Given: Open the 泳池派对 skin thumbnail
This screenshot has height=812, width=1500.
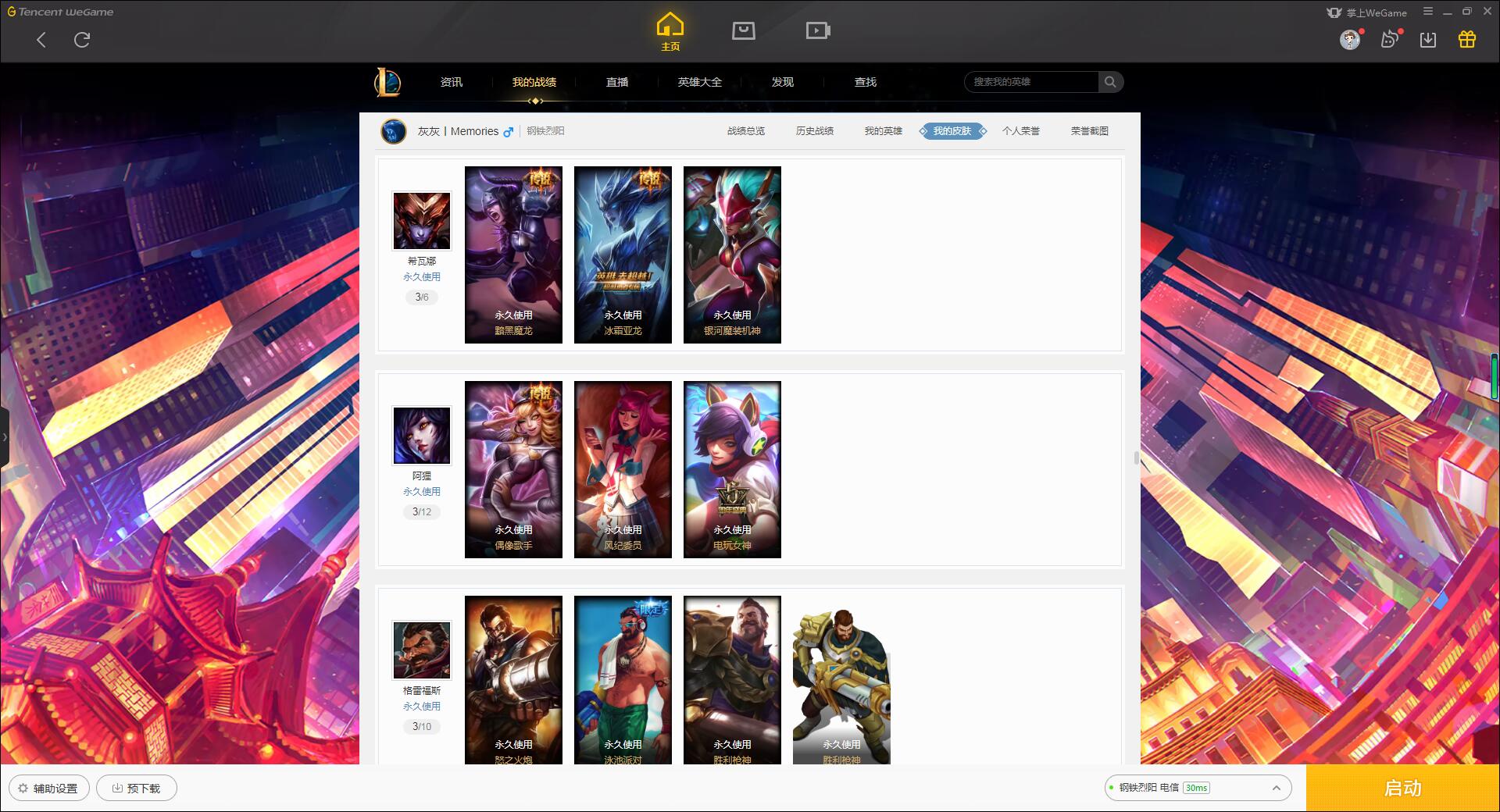Looking at the screenshot, I should pyautogui.click(x=623, y=680).
